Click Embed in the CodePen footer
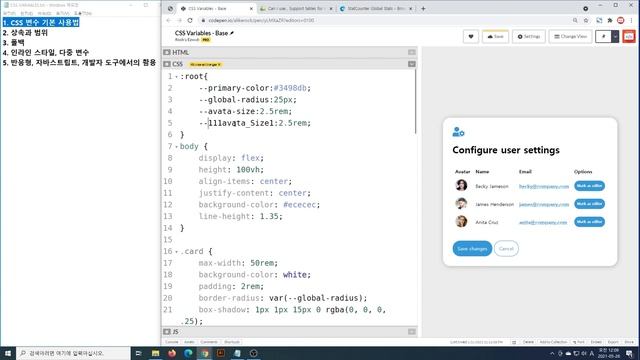This screenshot has width=640, height=360. click(x=596, y=342)
